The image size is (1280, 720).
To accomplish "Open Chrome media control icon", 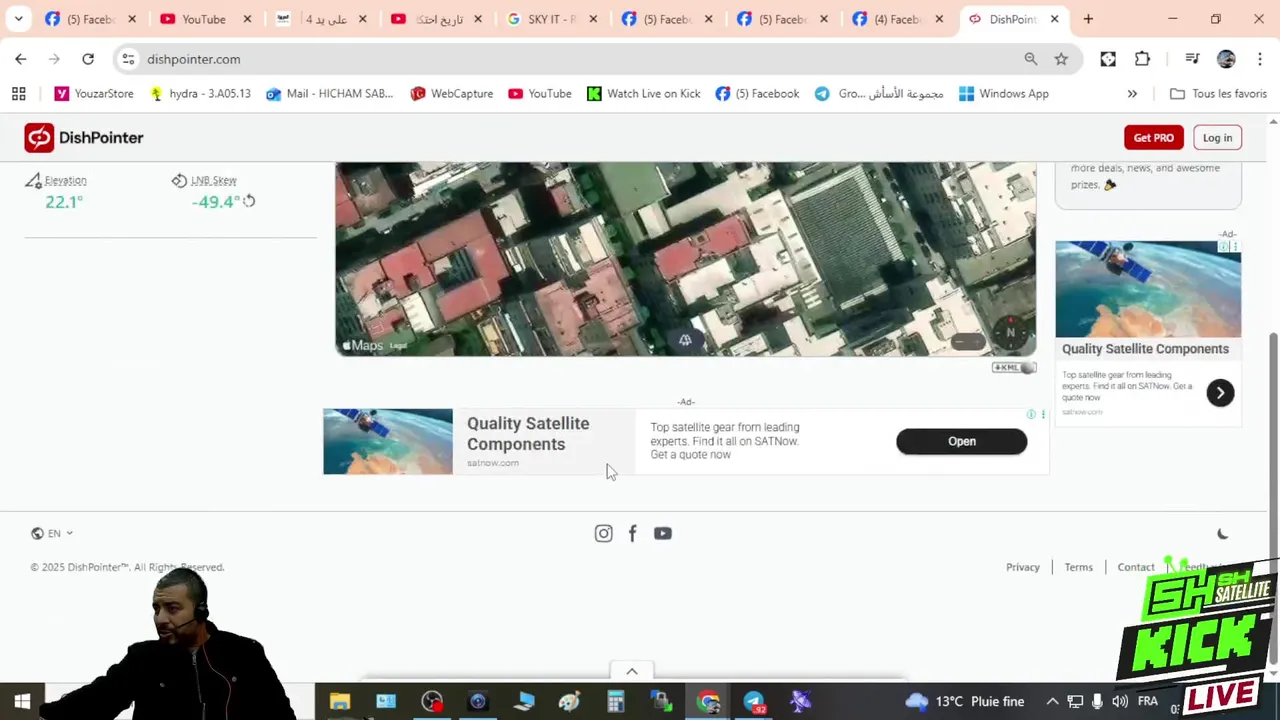I will pyautogui.click(x=1192, y=59).
